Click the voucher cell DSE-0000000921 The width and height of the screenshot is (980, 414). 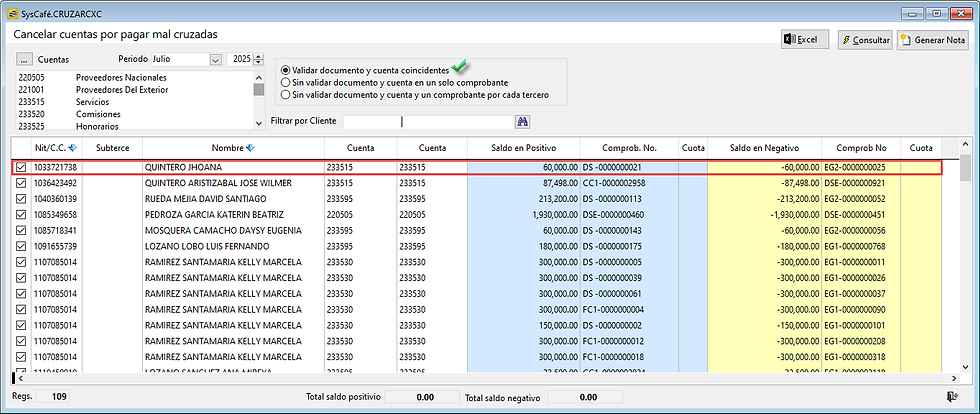click(861, 183)
